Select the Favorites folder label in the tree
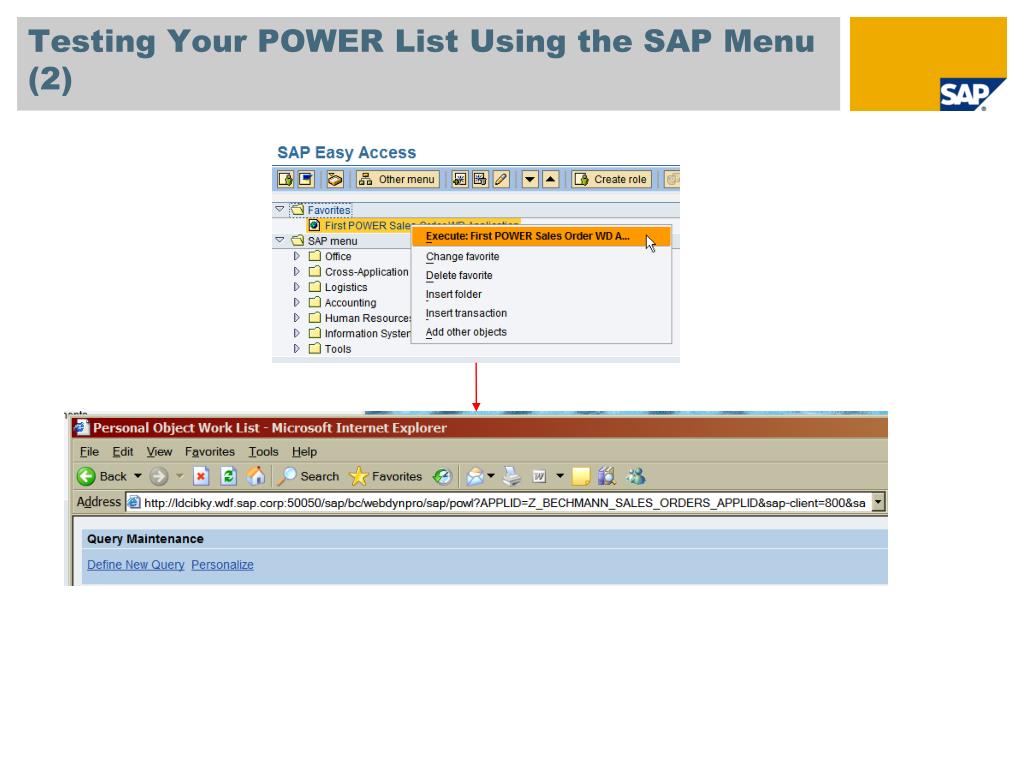This screenshot has width=1024, height=768. click(329, 210)
